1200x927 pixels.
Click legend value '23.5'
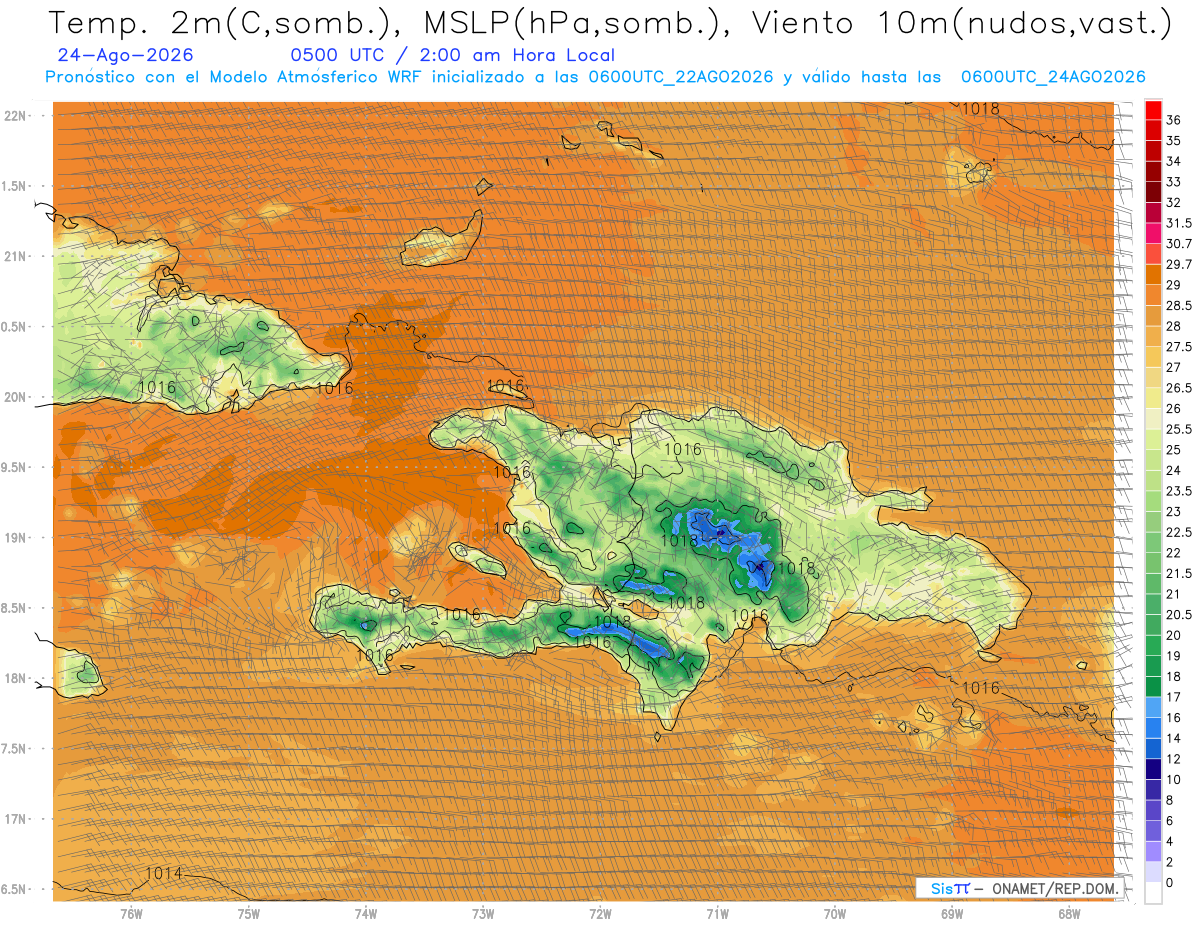tap(1179, 491)
